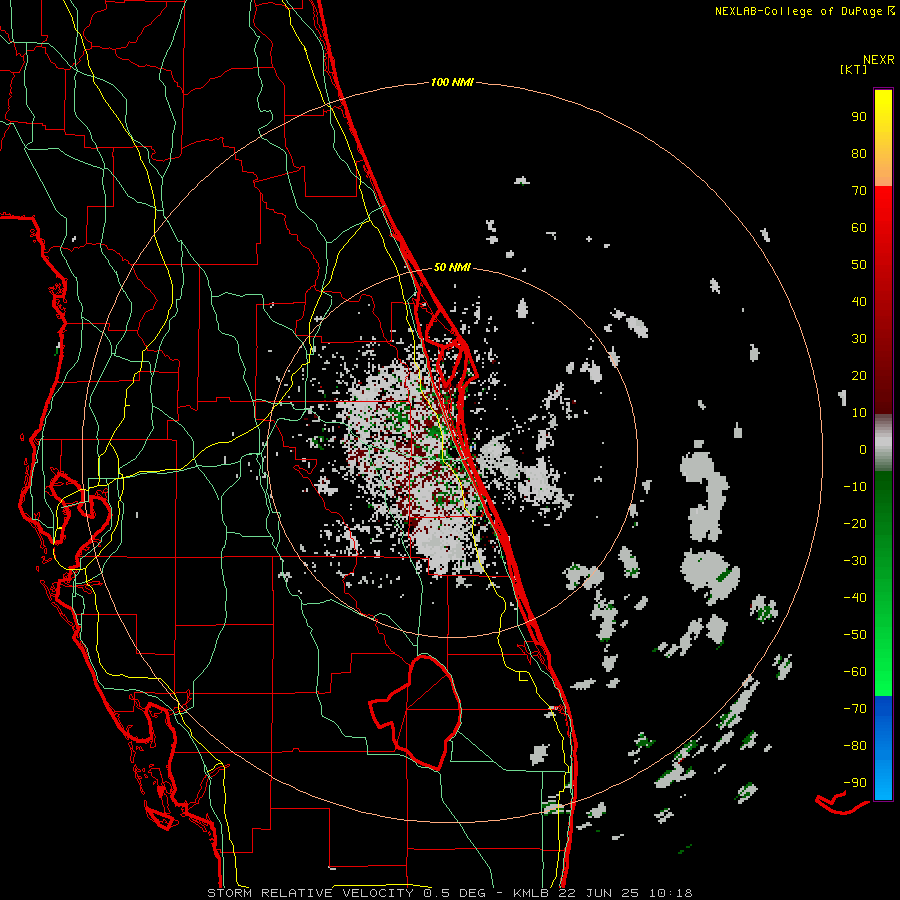Click the 30 value on the velocity scale
The image size is (900, 900).
coord(859,339)
